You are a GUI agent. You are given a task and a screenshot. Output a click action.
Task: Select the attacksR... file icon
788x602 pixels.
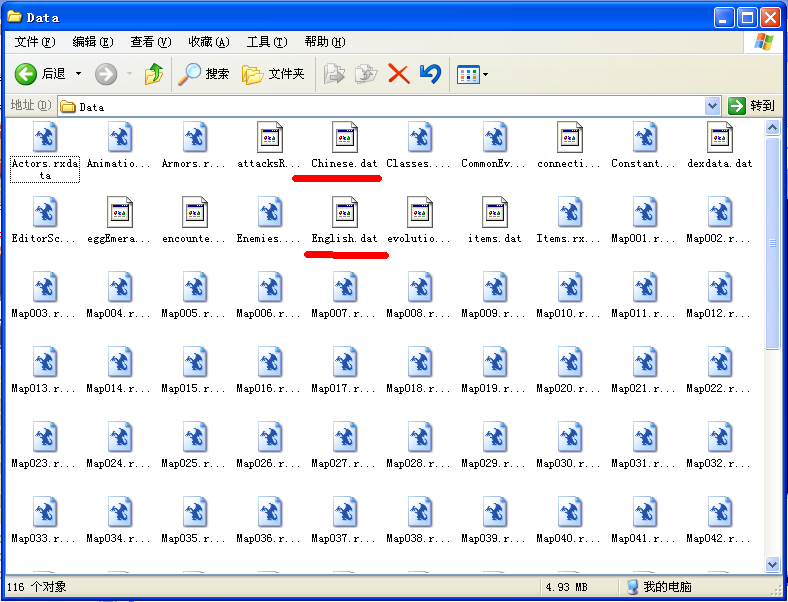click(270, 137)
